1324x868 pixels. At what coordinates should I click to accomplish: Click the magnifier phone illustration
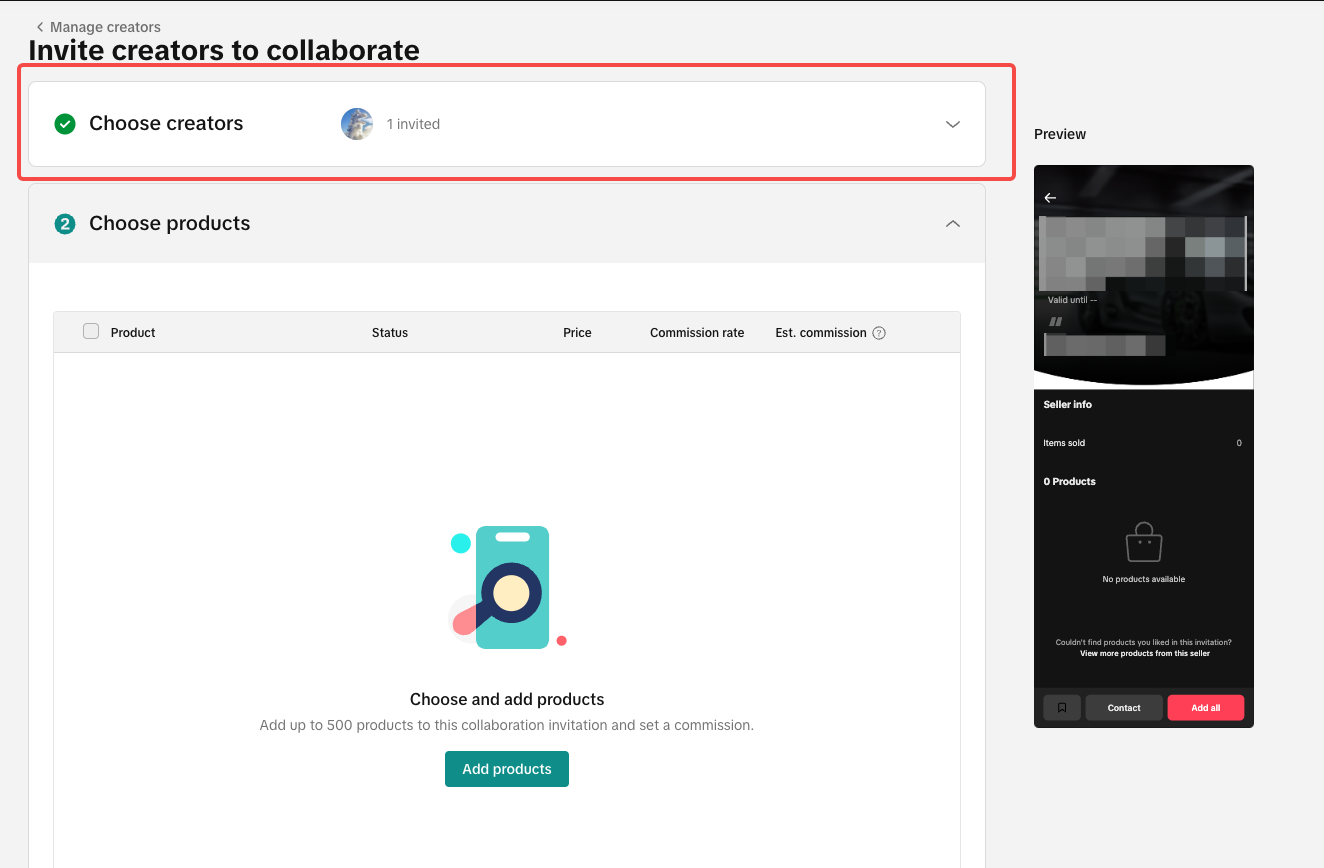(508, 588)
